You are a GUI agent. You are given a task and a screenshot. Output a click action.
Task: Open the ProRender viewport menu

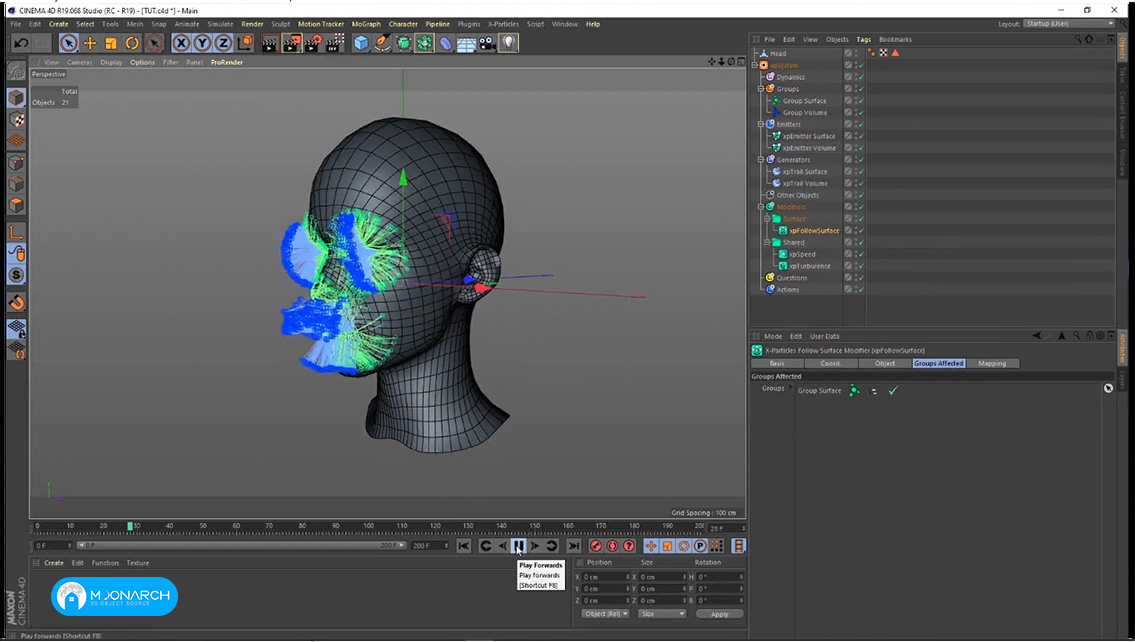pyautogui.click(x=227, y=62)
